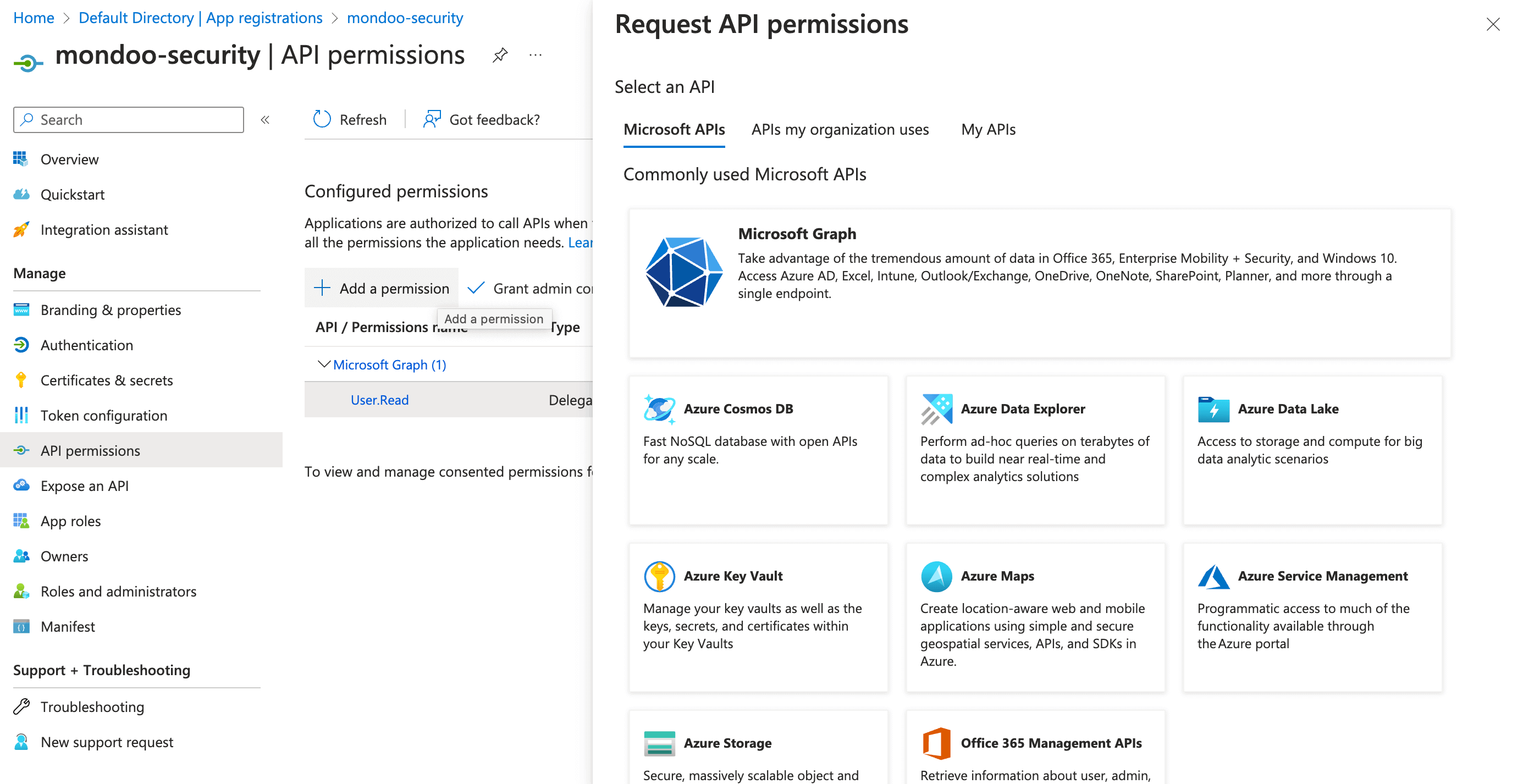The image size is (1523, 784).
Task: Open the User.Read permission details
Action: click(379, 399)
